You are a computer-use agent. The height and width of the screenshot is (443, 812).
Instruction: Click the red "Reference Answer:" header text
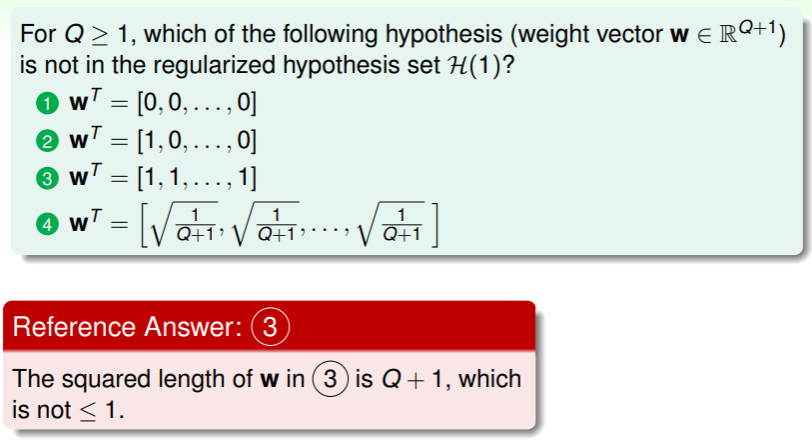pos(129,327)
